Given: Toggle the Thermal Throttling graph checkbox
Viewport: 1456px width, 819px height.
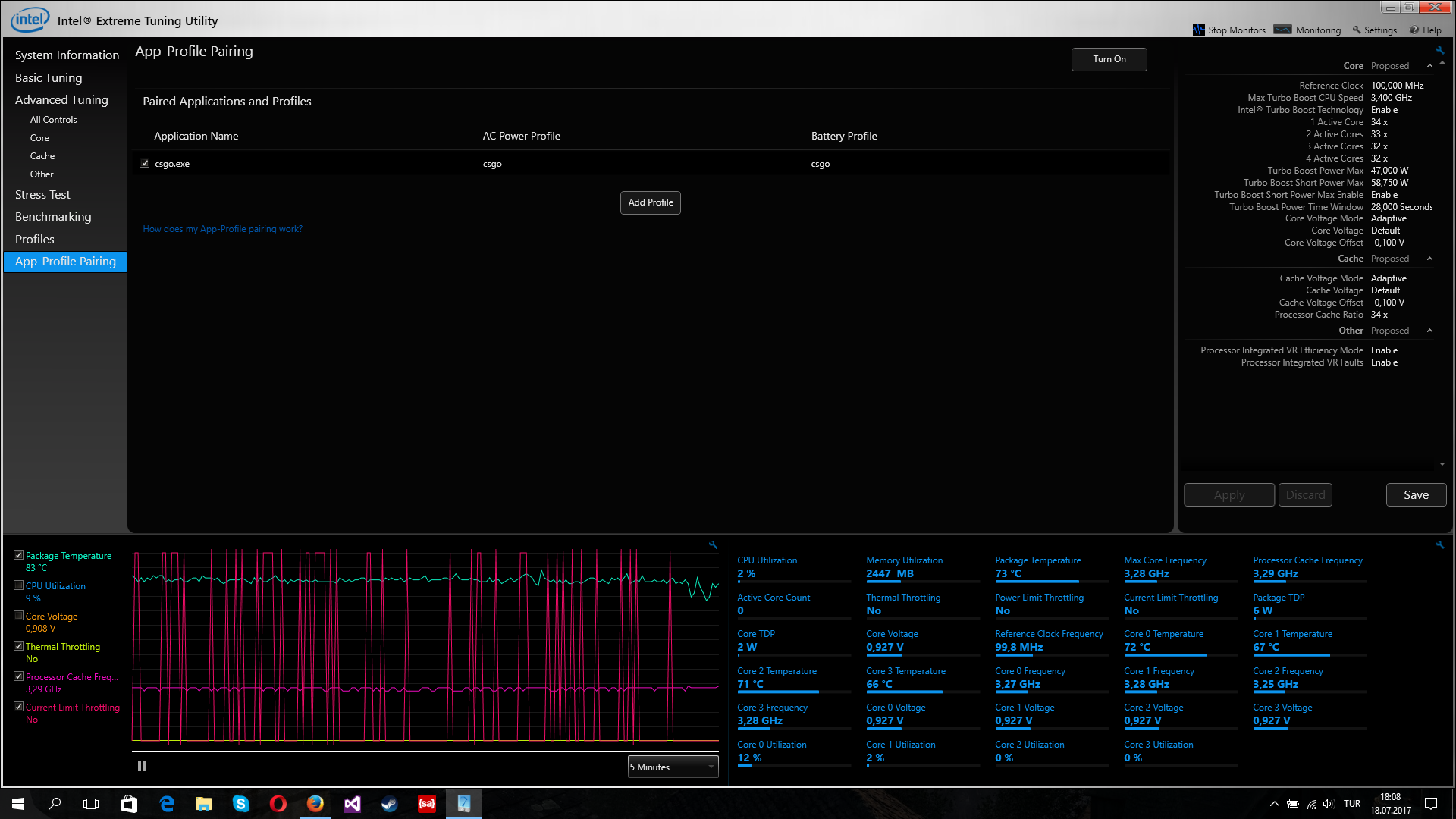Looking at the screenshot, I should (x=19, y=646).
